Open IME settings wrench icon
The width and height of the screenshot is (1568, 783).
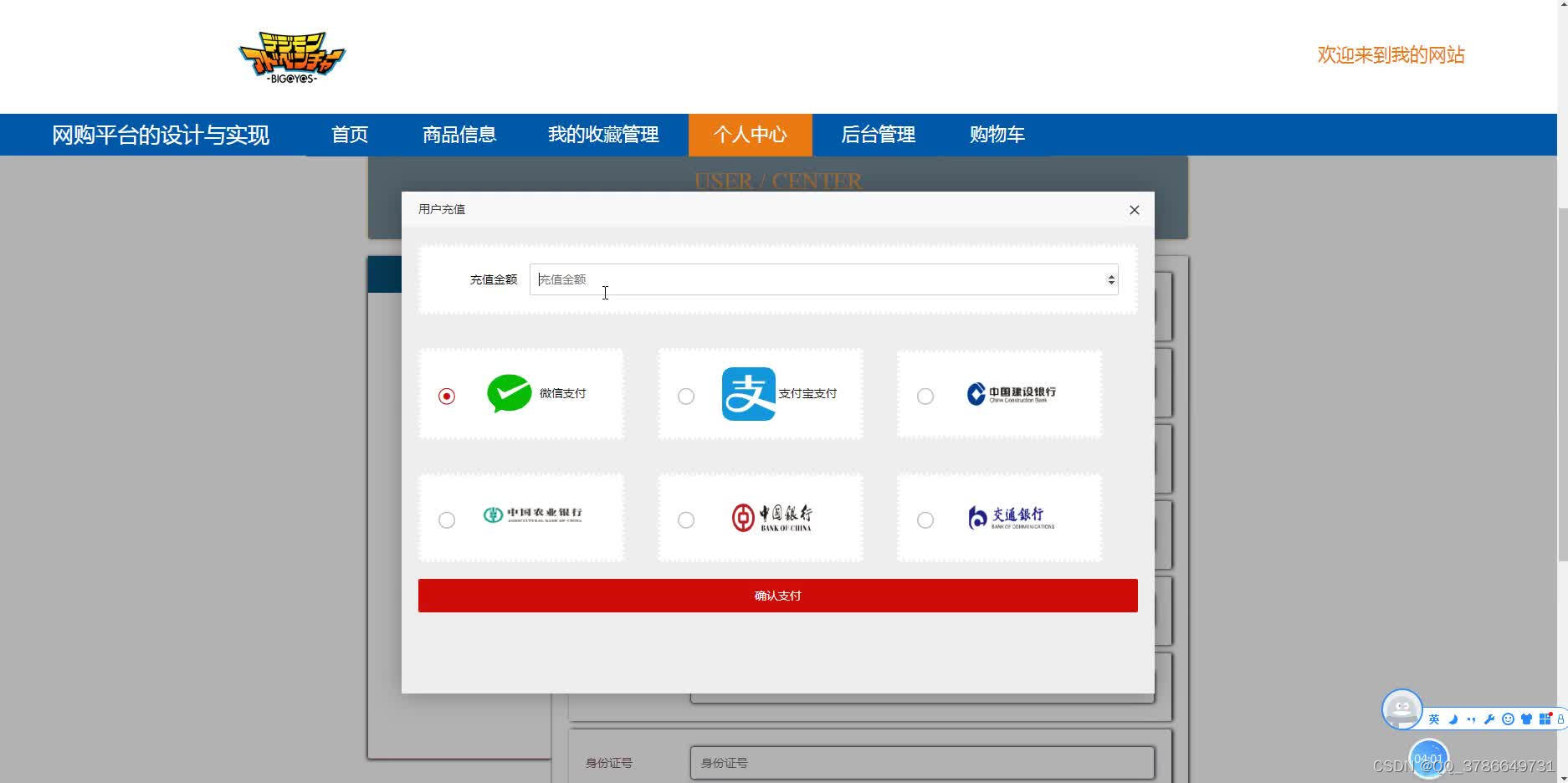pos(1489,719)
